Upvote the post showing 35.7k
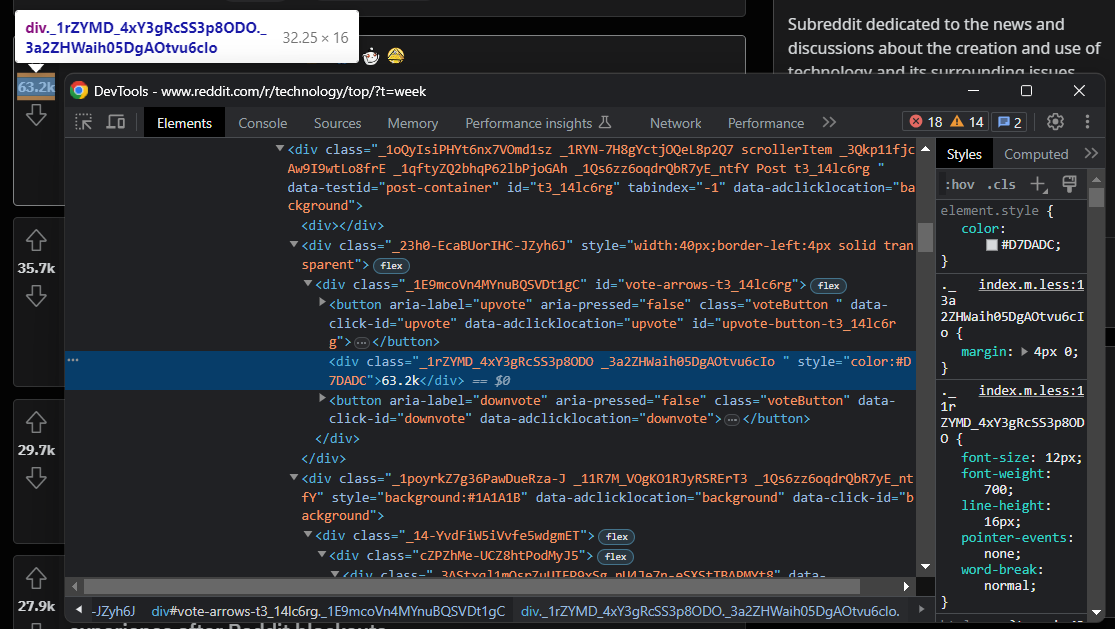This screenshot has width=1115, height=629. click(x=36, y=241)
